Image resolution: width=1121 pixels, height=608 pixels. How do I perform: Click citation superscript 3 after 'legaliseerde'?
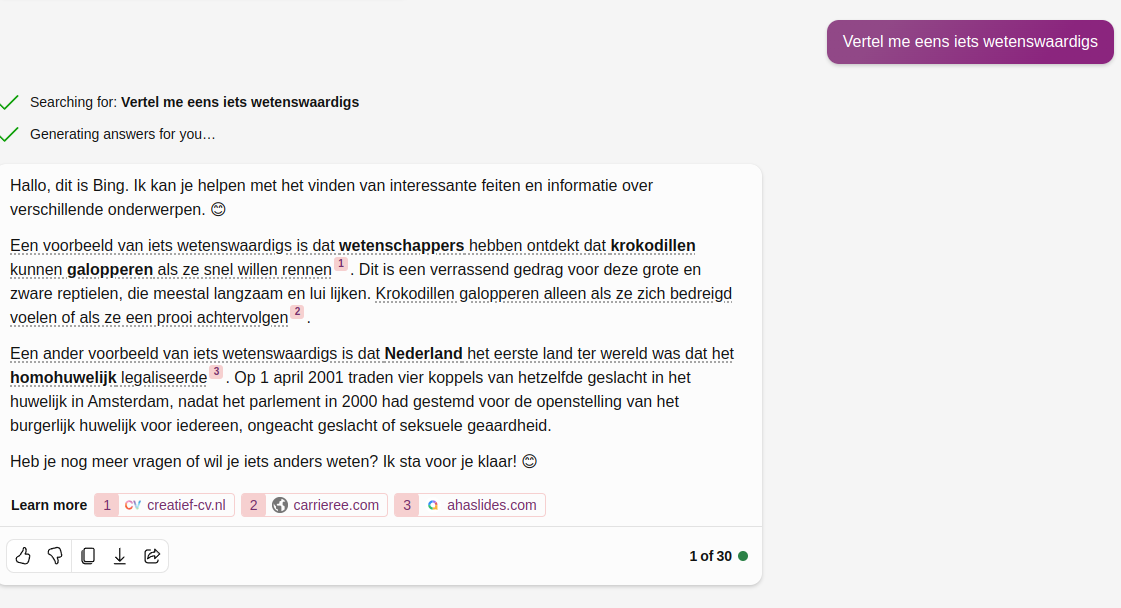pos(216,372)
